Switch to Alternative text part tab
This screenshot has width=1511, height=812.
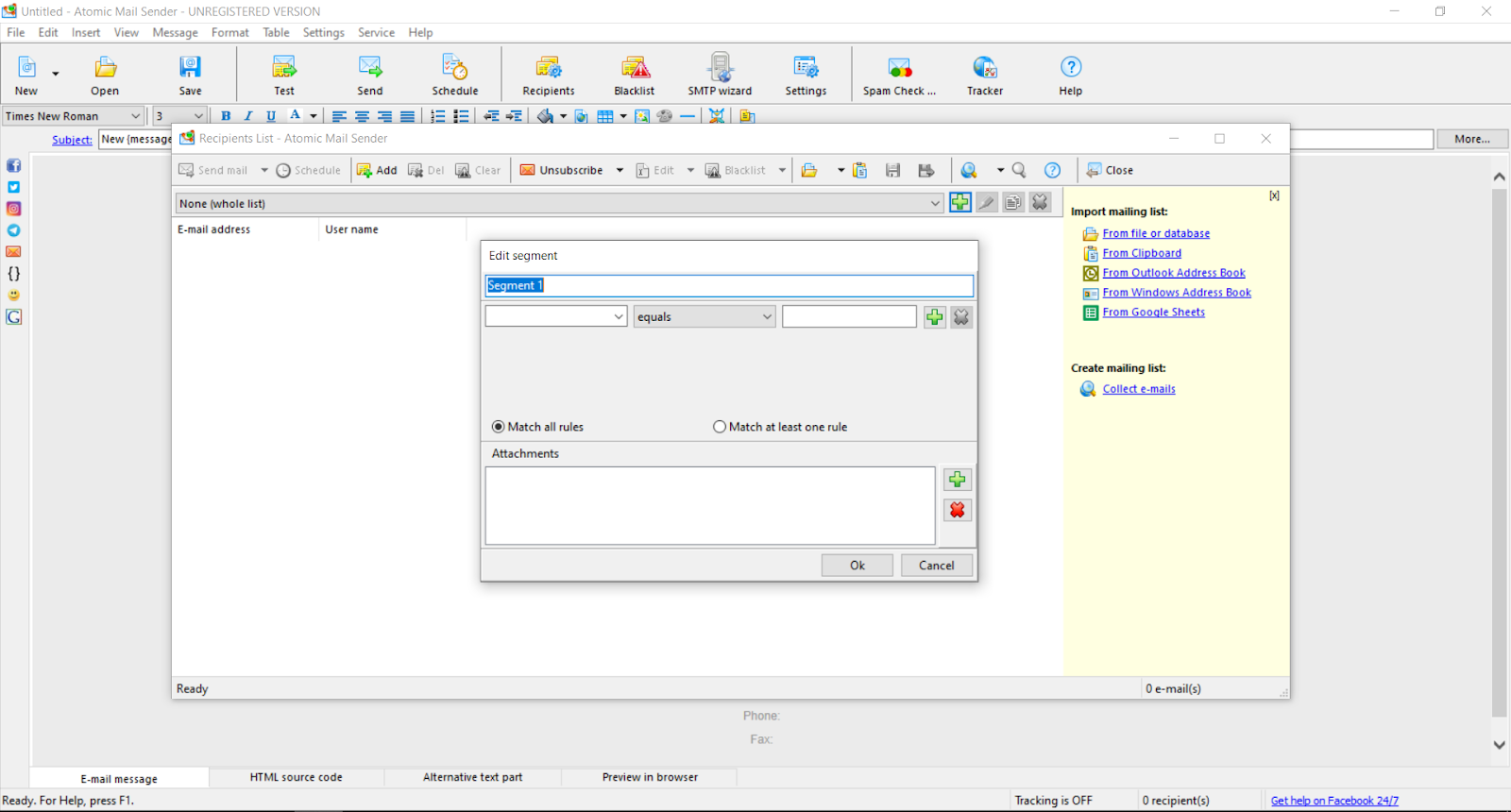coord(472,777)
